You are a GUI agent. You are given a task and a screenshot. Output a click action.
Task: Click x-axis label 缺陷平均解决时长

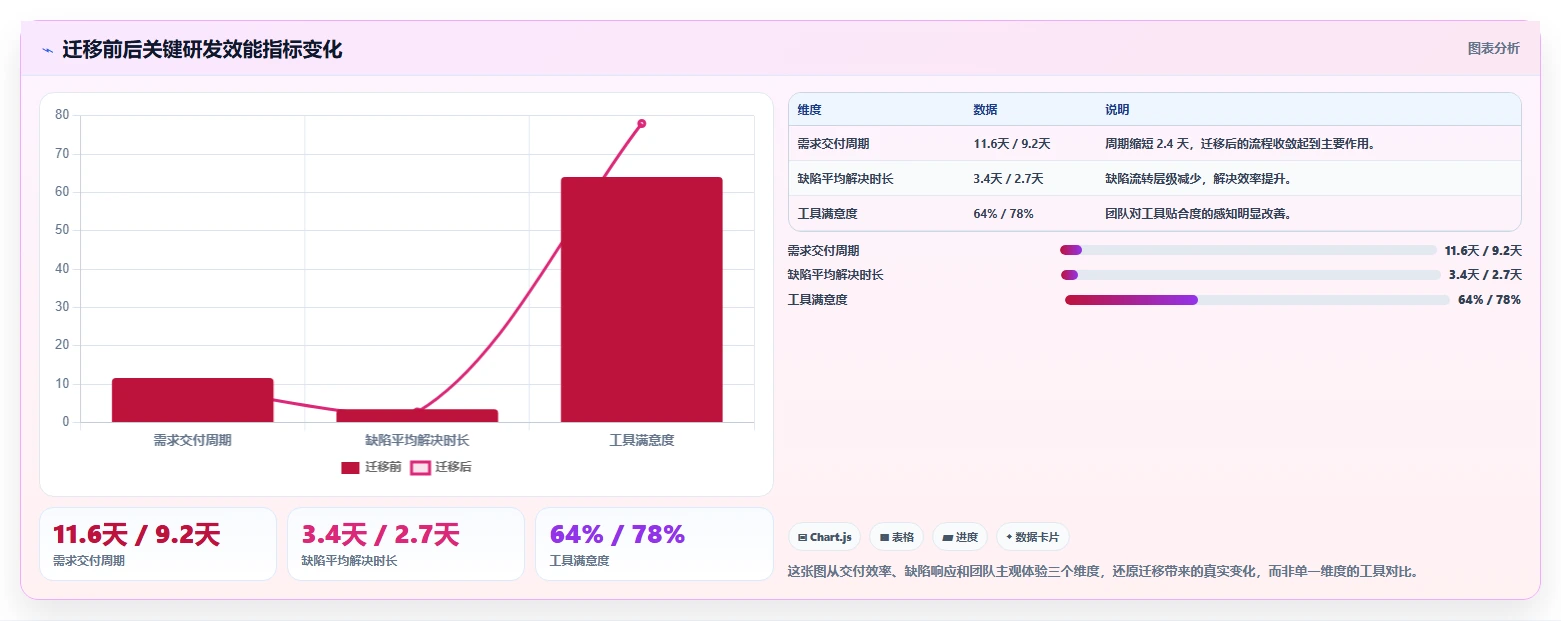417,440
